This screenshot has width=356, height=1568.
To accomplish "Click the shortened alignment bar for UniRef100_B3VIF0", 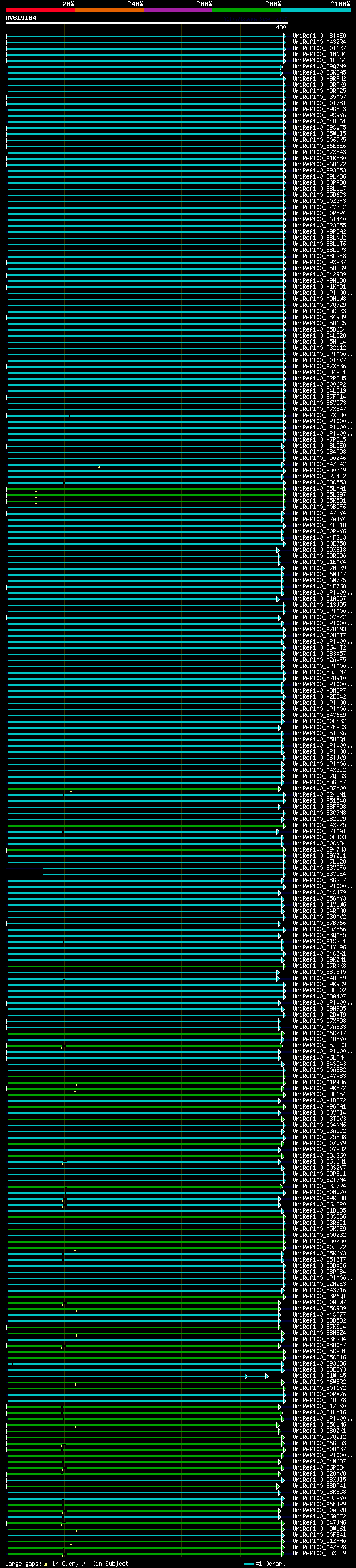I will 164,869.
